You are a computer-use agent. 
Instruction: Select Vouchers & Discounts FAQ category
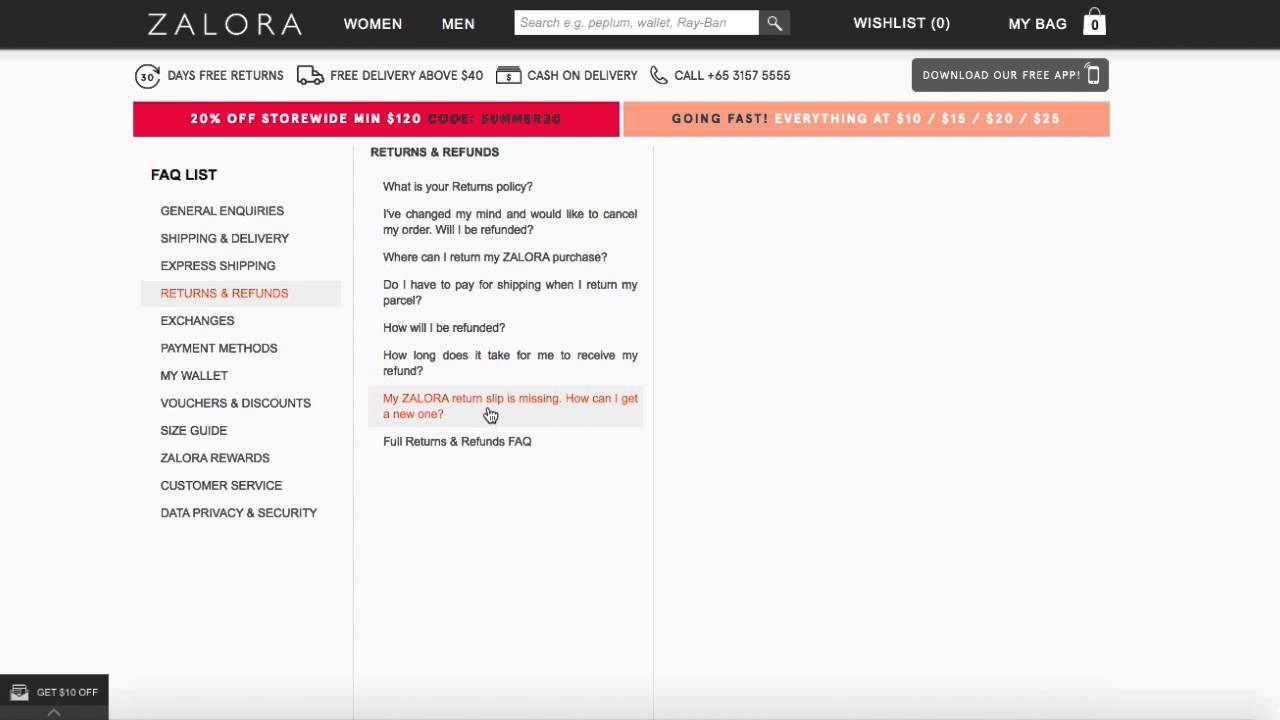[x=235, y=403]
